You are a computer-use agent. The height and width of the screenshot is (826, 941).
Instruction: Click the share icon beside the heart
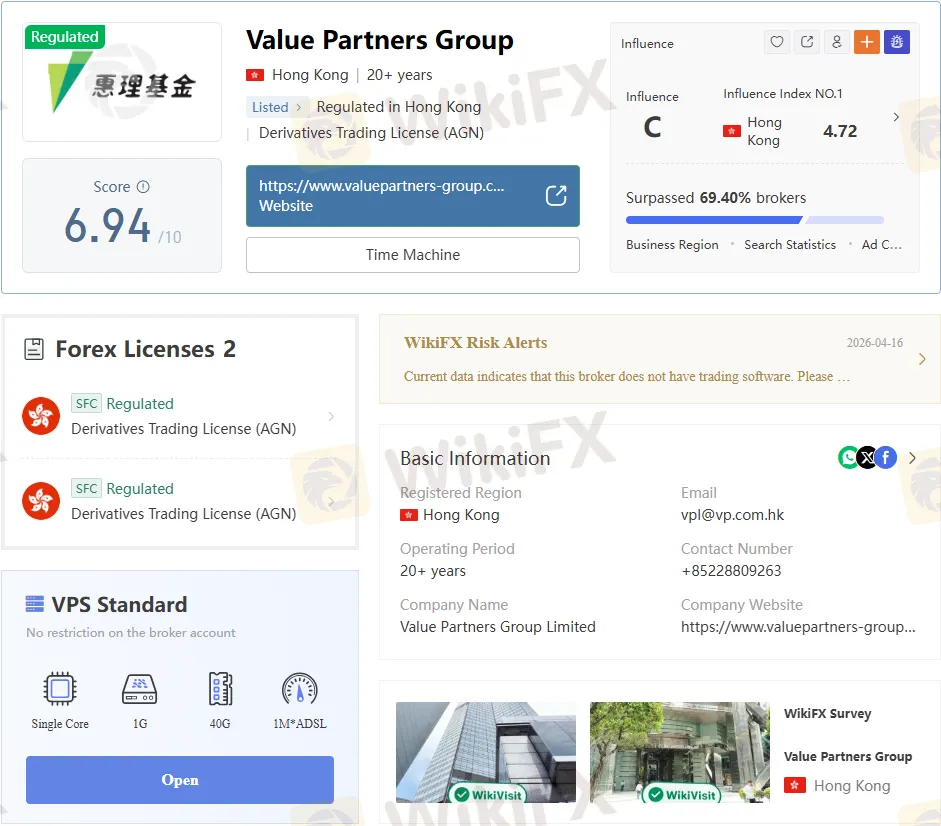coord(807,42)
